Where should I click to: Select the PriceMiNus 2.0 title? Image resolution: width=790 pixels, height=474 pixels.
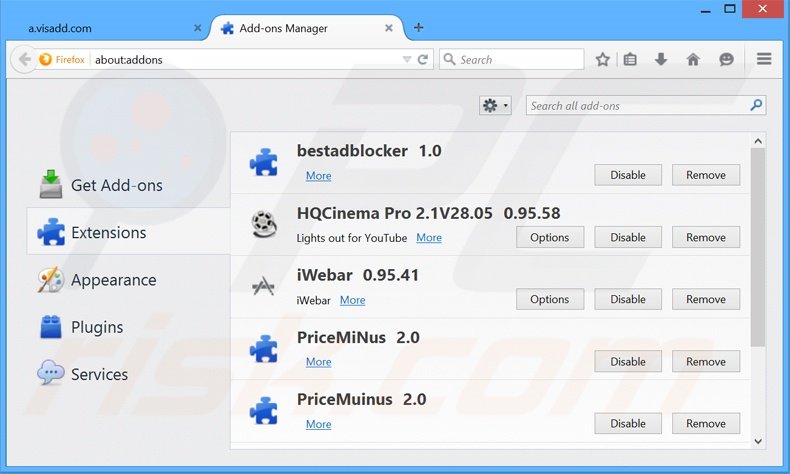click(358, 337)
